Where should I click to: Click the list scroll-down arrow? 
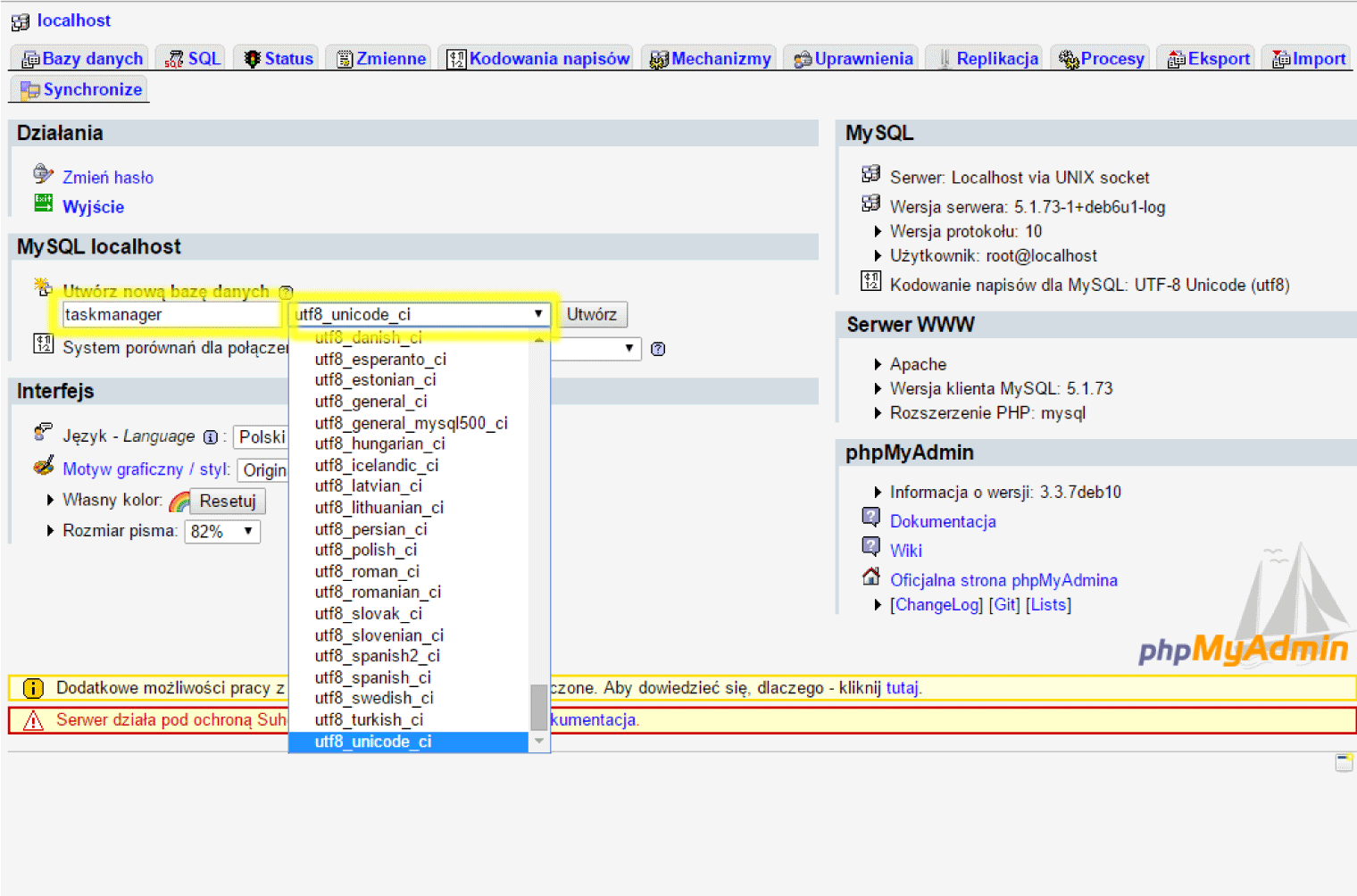click(x=538, y=742)
